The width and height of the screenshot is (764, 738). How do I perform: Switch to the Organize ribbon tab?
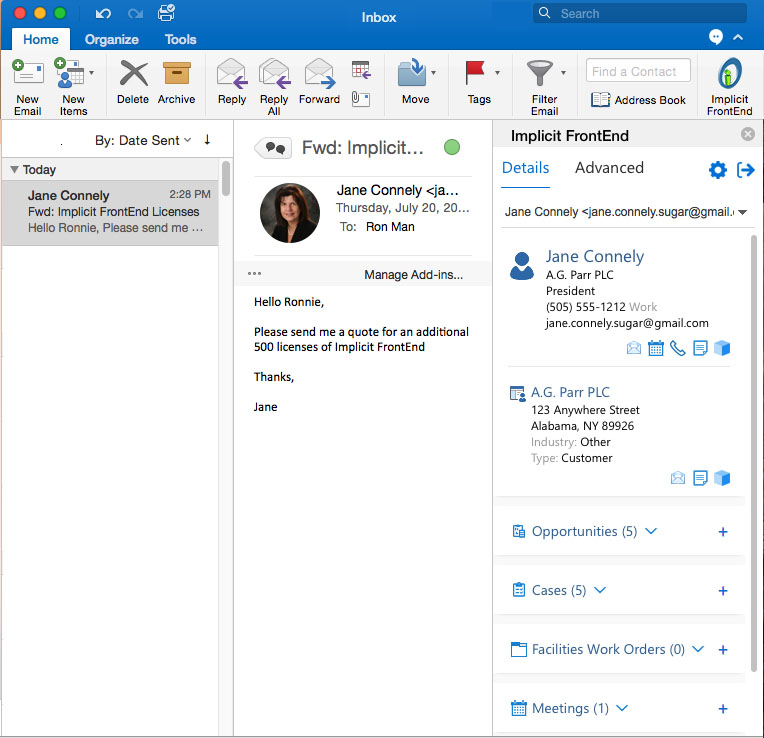[111, 40]
